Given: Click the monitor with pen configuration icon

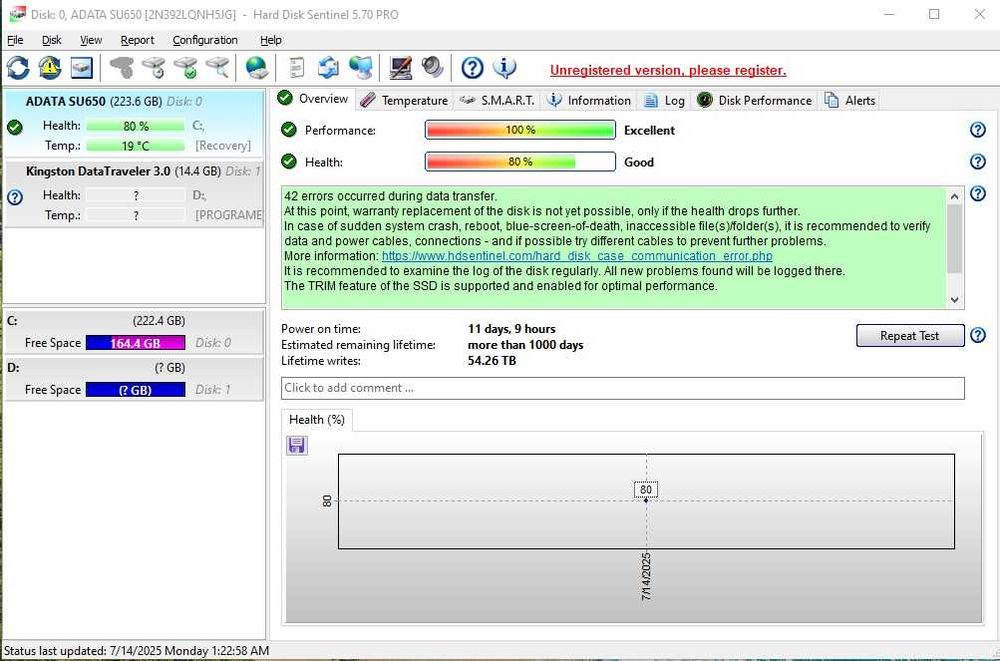Looking at the screenshot, I should tap(401, 67).
